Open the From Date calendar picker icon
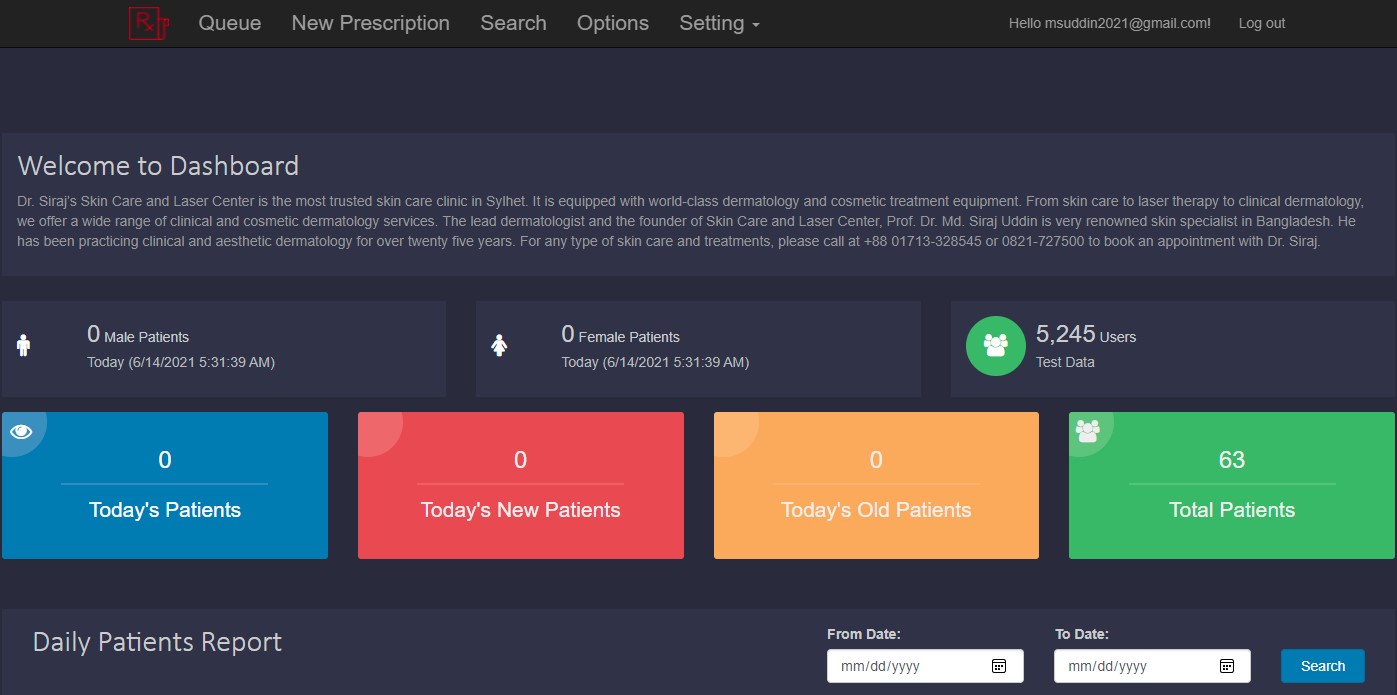Image resolution: width=1397 pixels, height=695 pixels. point(998,666)
